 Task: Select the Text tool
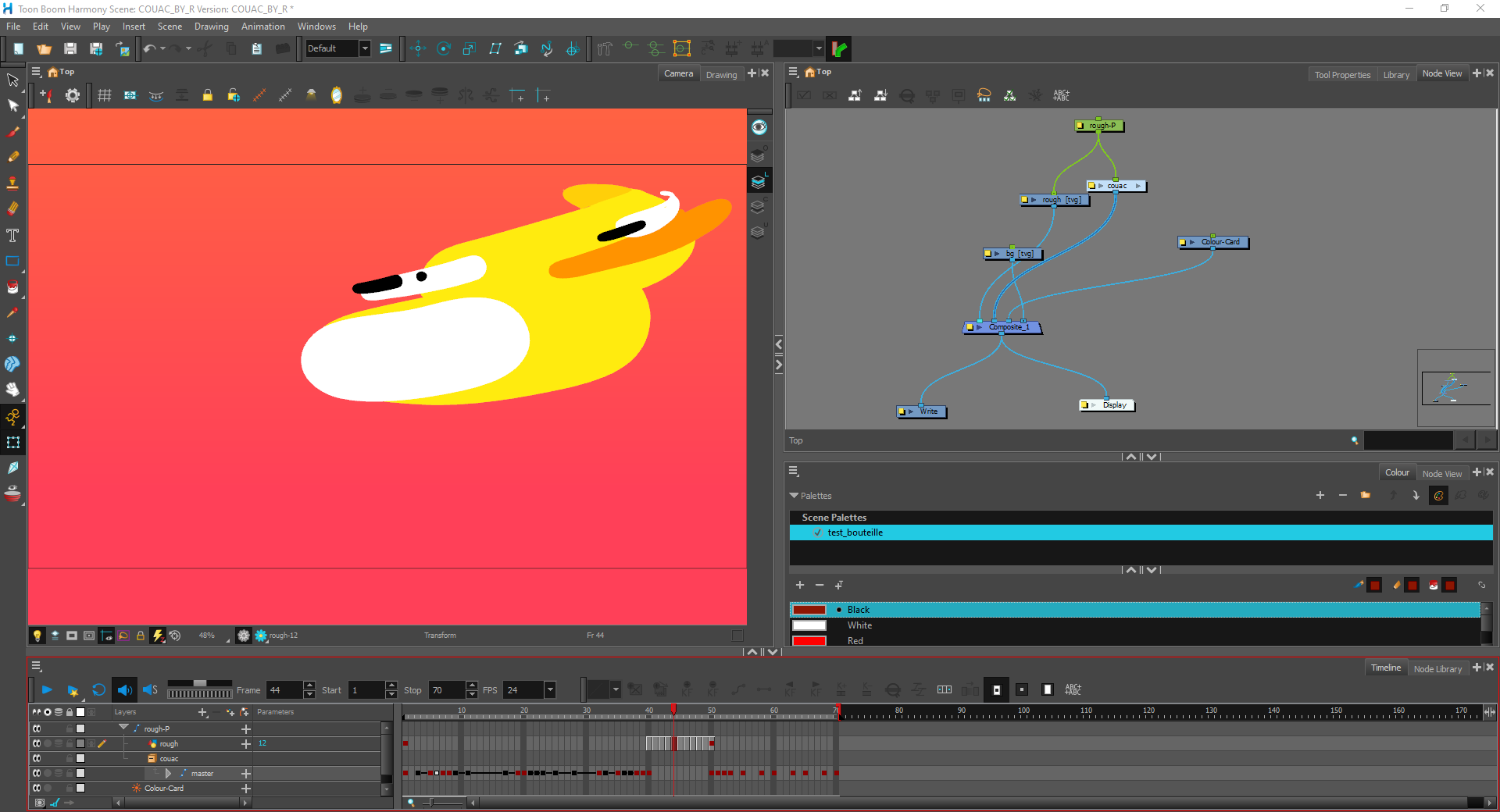[12, 235]
